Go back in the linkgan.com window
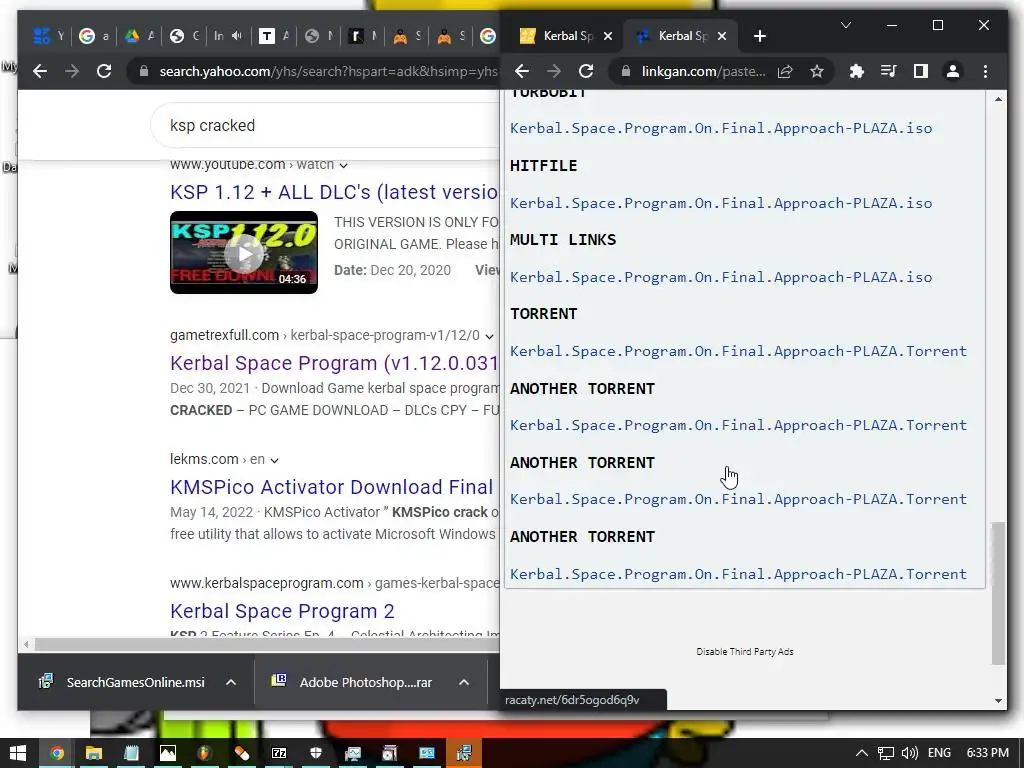This screenshot has height=768, width=1024. pos(522,71)
